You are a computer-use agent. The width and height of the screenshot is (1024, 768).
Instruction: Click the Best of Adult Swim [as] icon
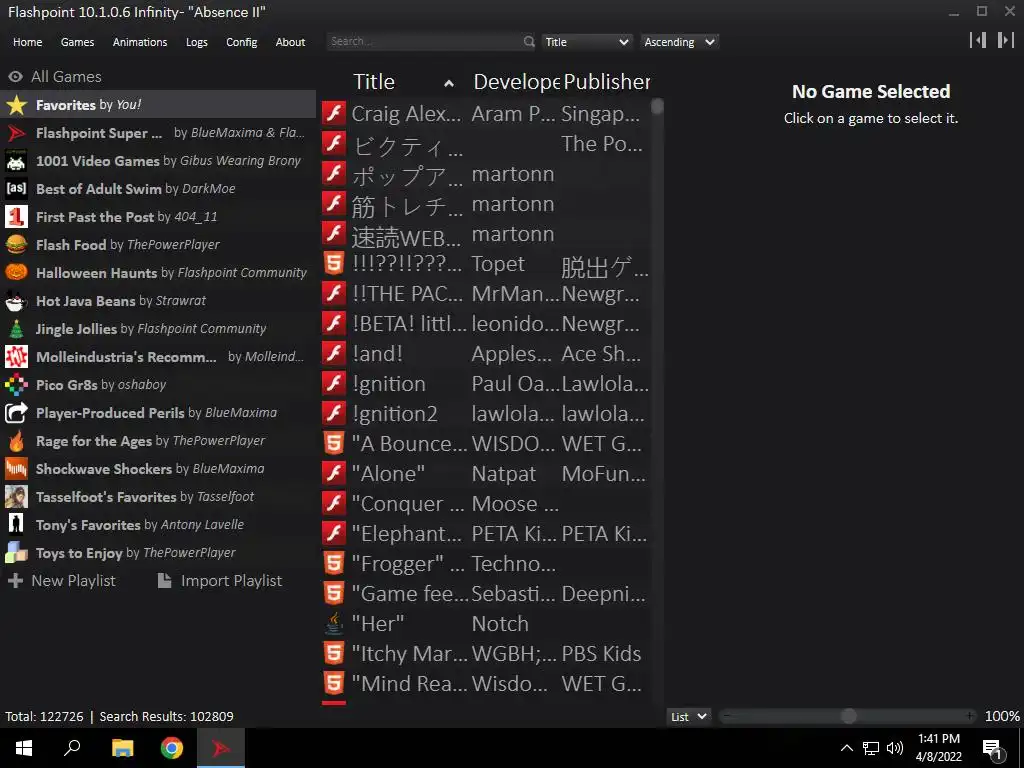coord(16,189)
